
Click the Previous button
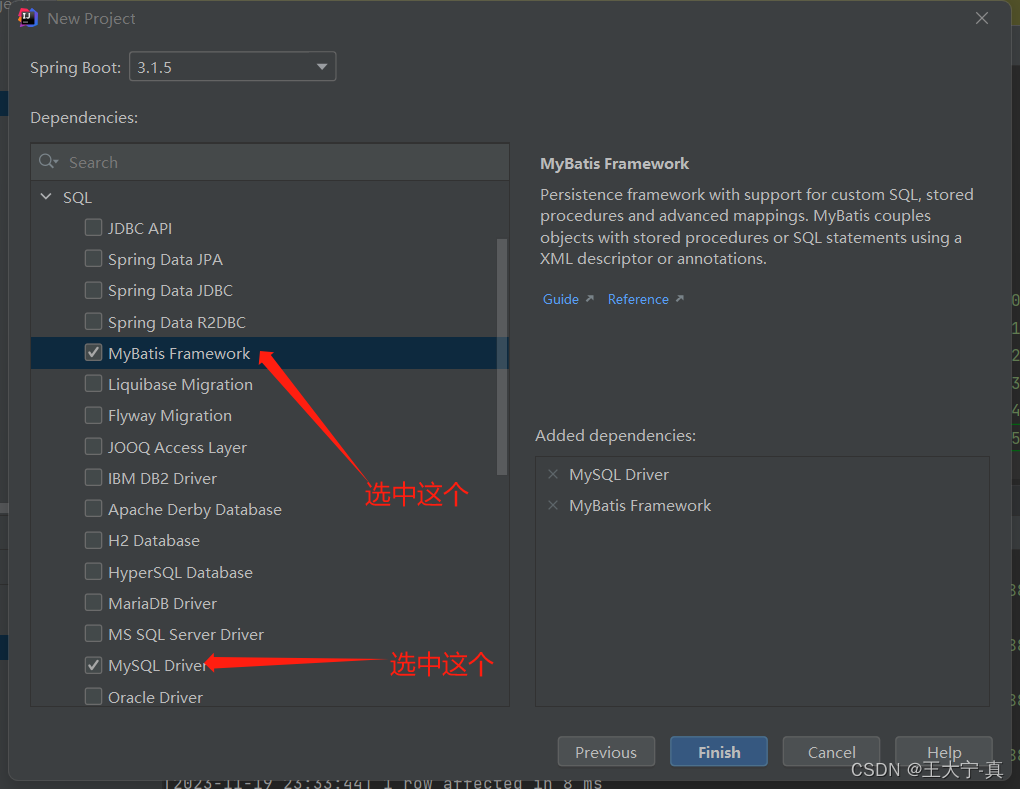pos(606,752)
